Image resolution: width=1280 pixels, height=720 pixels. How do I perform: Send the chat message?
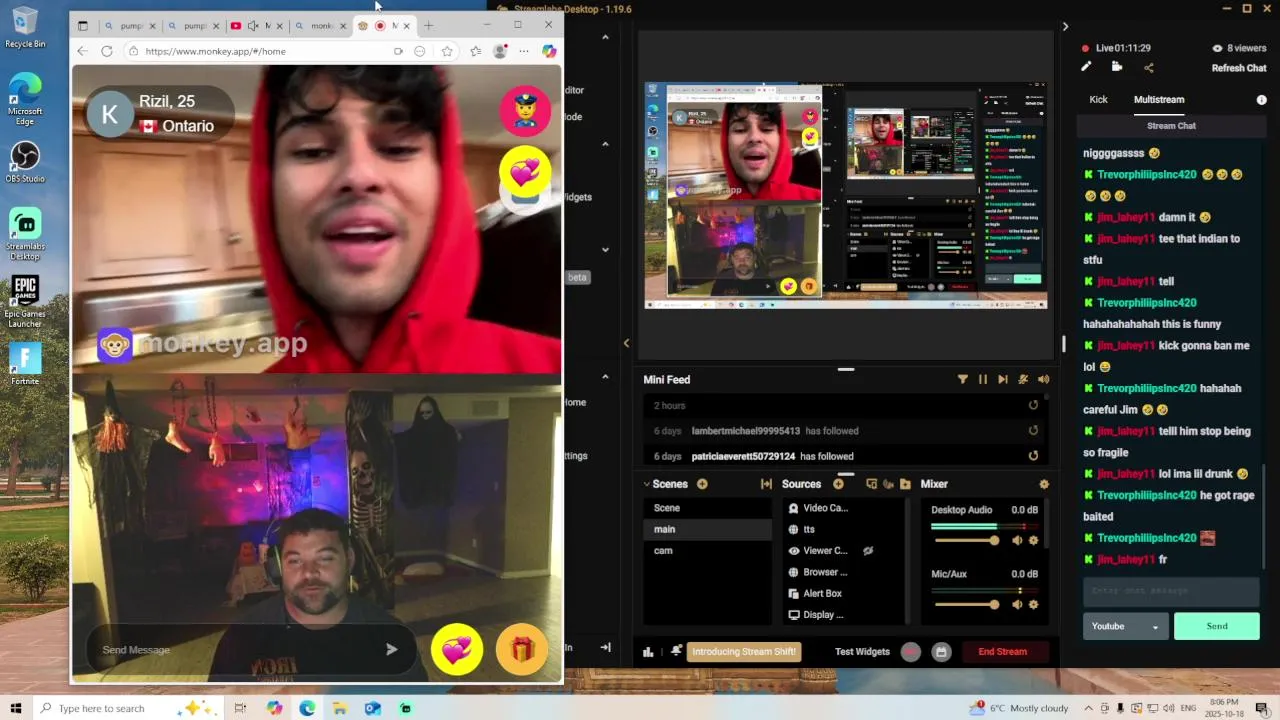pyautogui.click(x=1217, y=626)
